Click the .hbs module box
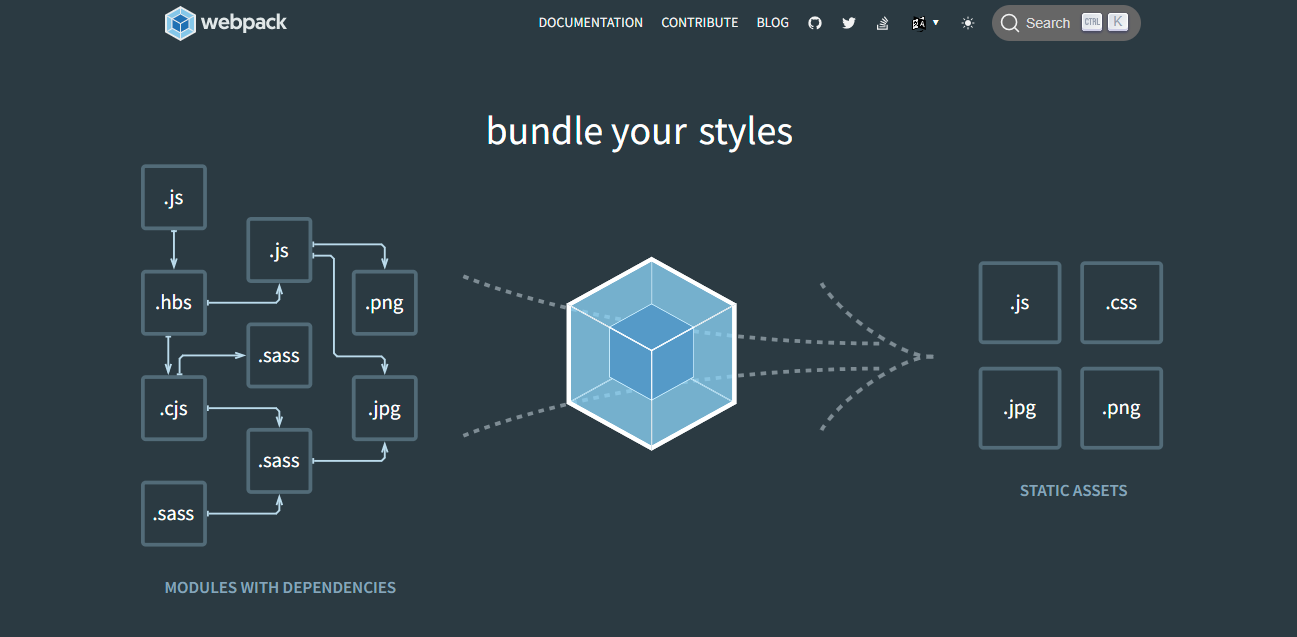This screenshot has width=1297, height=637. pos(174,303)
